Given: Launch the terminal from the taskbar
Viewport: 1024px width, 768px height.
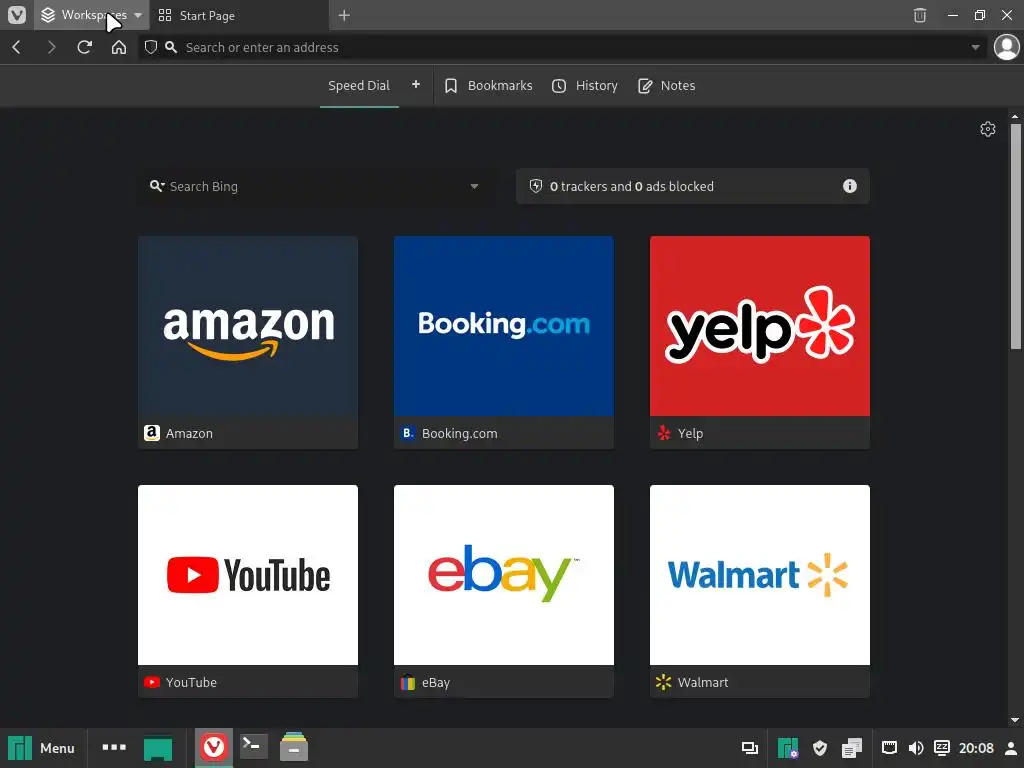Looking at the screenshot, I should click(253, 746).
